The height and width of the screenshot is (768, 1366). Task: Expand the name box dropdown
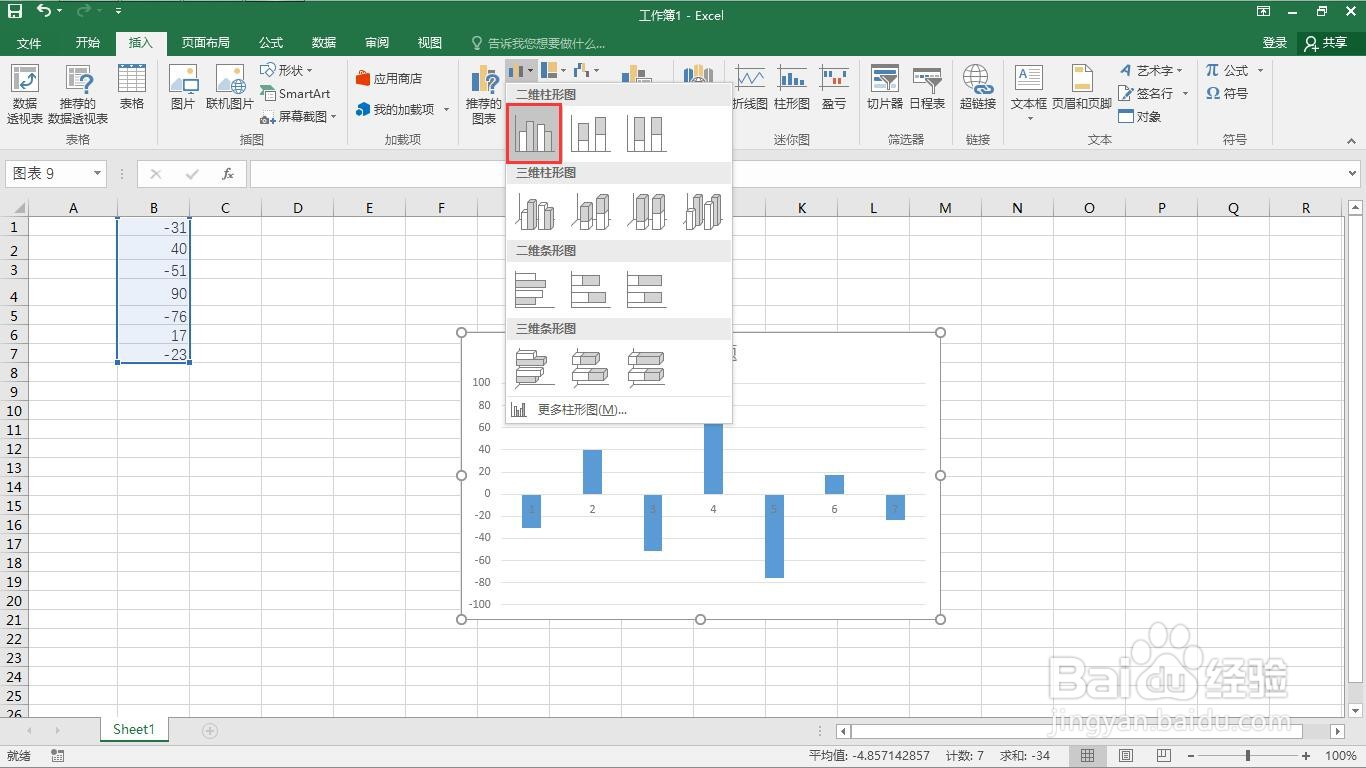point(97,174)
